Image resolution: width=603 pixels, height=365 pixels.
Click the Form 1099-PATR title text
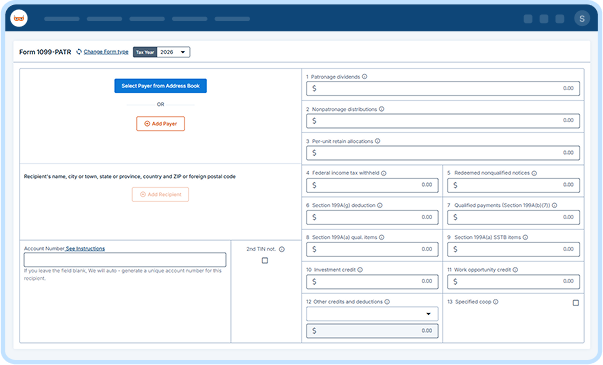pos(45,52)
